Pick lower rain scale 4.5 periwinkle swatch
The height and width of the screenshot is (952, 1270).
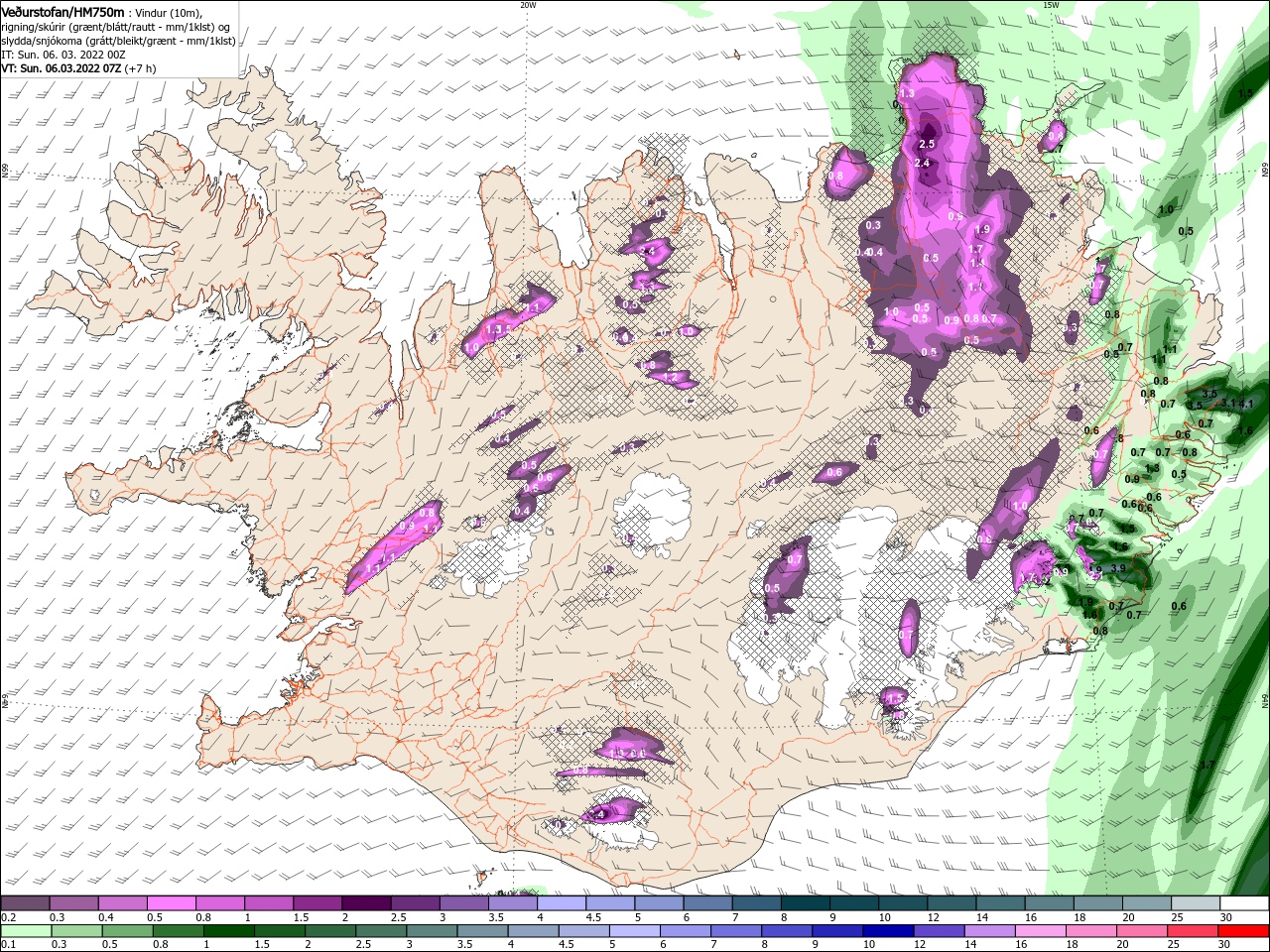pos(584,931)
